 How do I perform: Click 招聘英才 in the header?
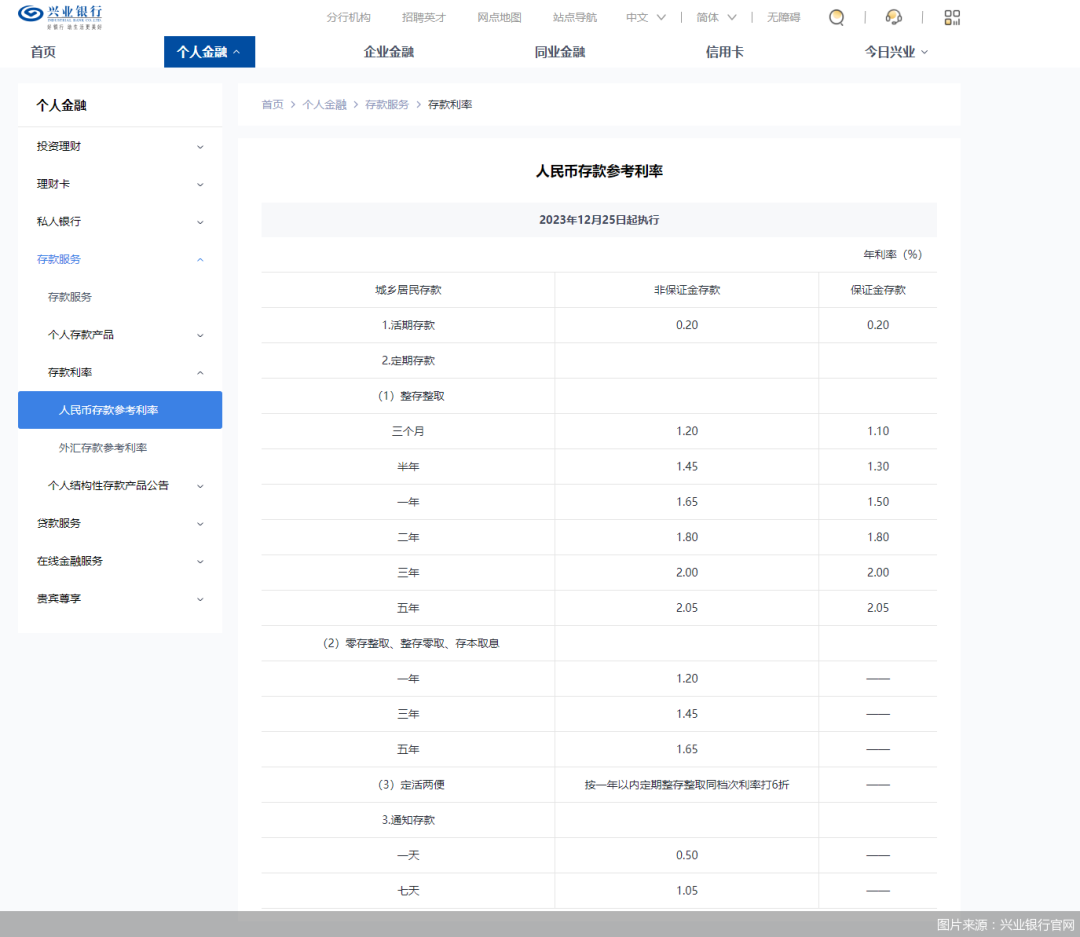pos(423,17)
